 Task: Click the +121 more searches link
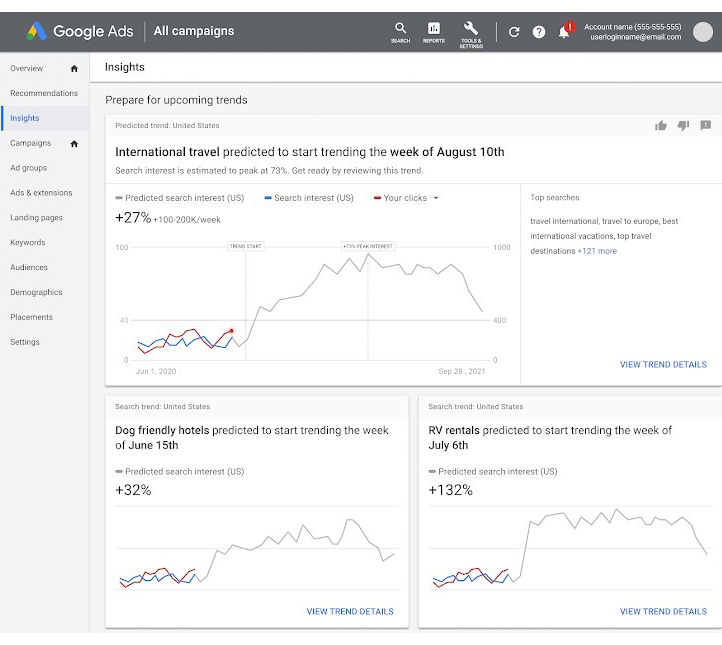[597, 251]
